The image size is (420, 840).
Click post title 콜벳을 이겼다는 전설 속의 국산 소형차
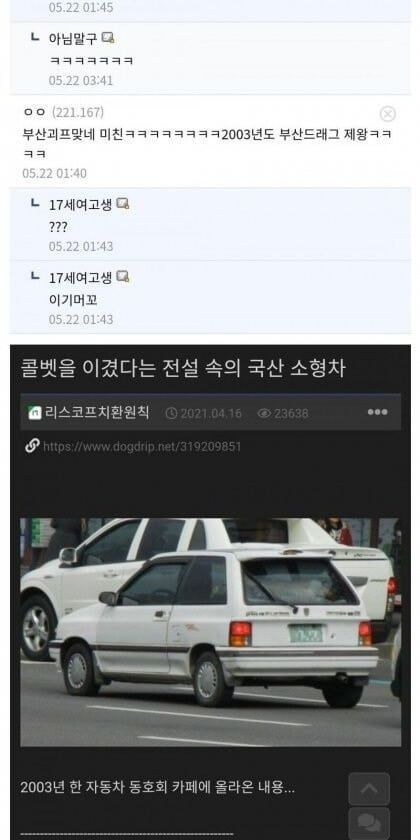(183, 369)
